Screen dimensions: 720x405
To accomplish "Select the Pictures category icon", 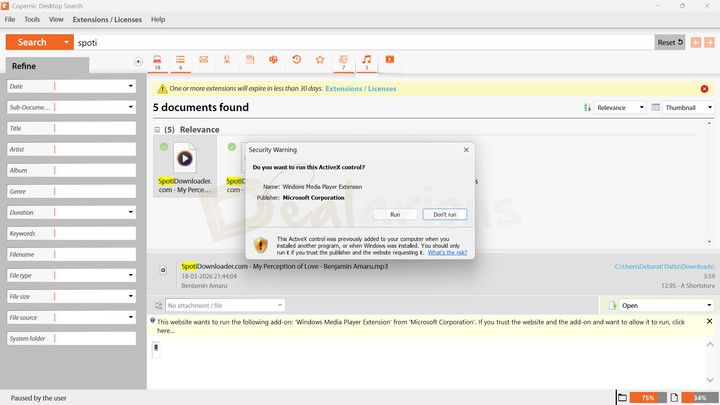I will point(343,62).
